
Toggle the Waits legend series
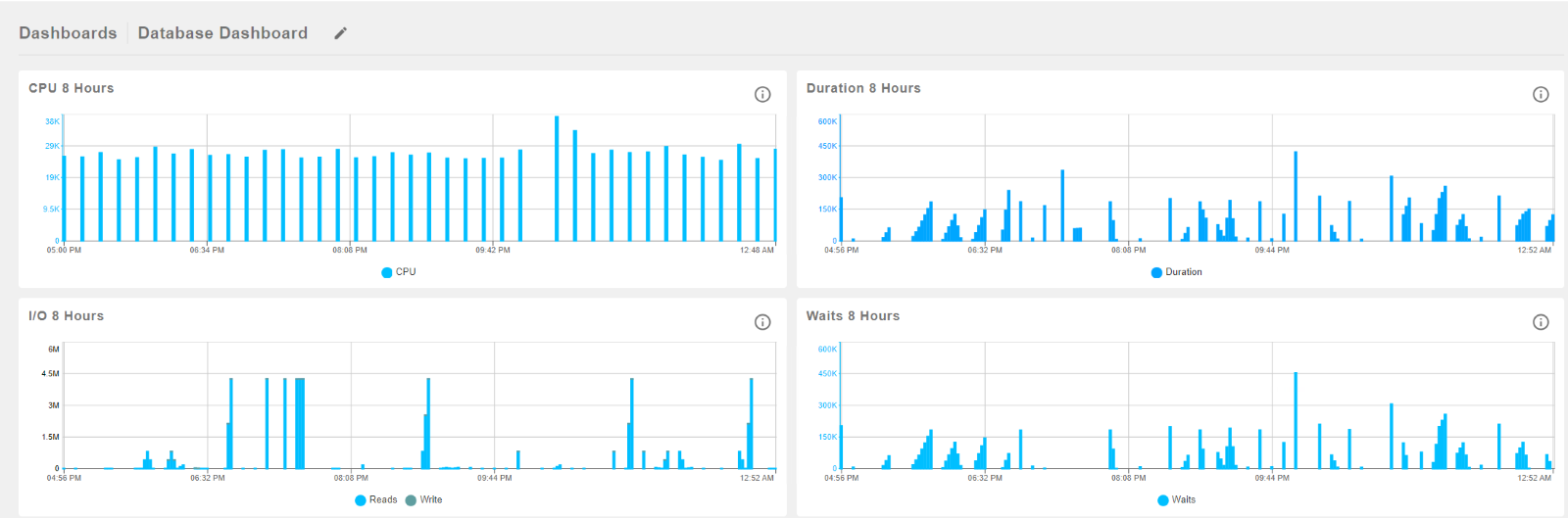click(1177, 499)
